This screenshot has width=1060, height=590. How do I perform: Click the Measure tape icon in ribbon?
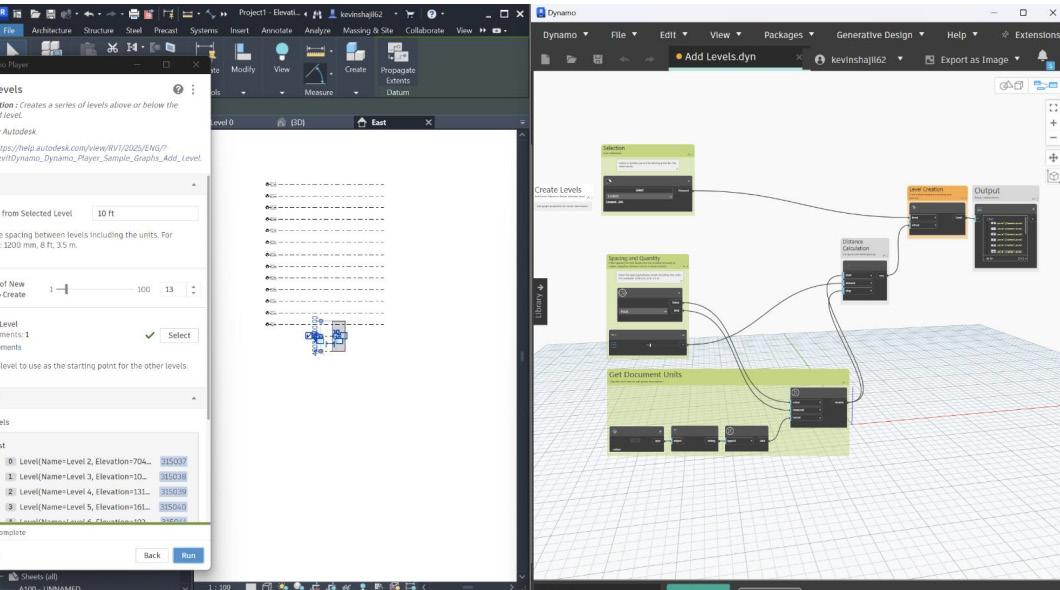(316, 51)
